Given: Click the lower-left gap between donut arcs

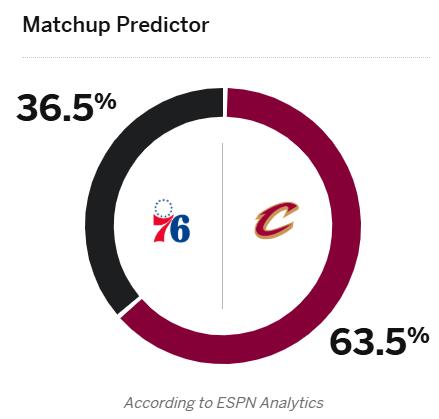Looking at the screenshot, I should (129, 307).
